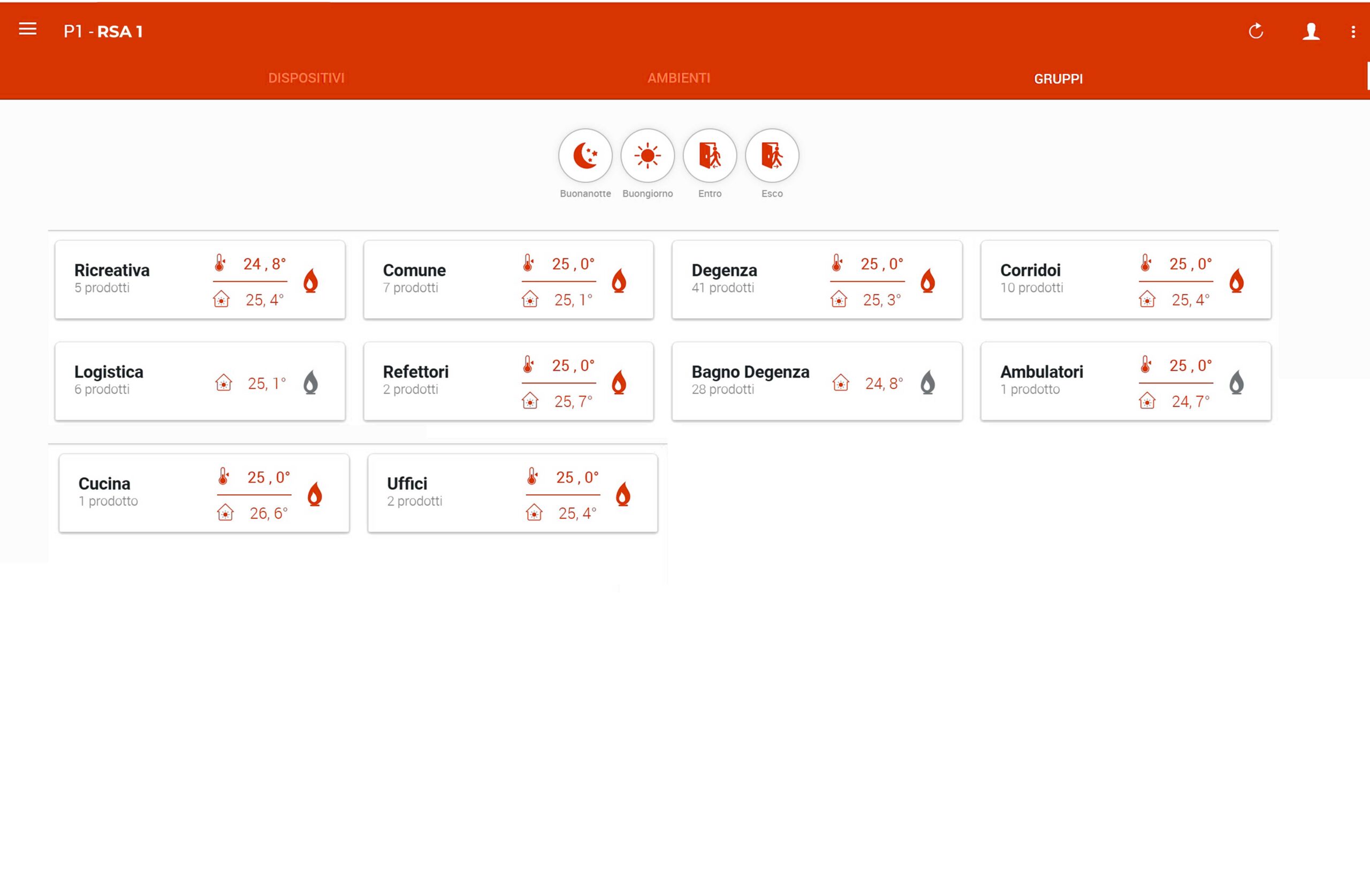Activate the Esco exit scene

[x=771, y=155]
